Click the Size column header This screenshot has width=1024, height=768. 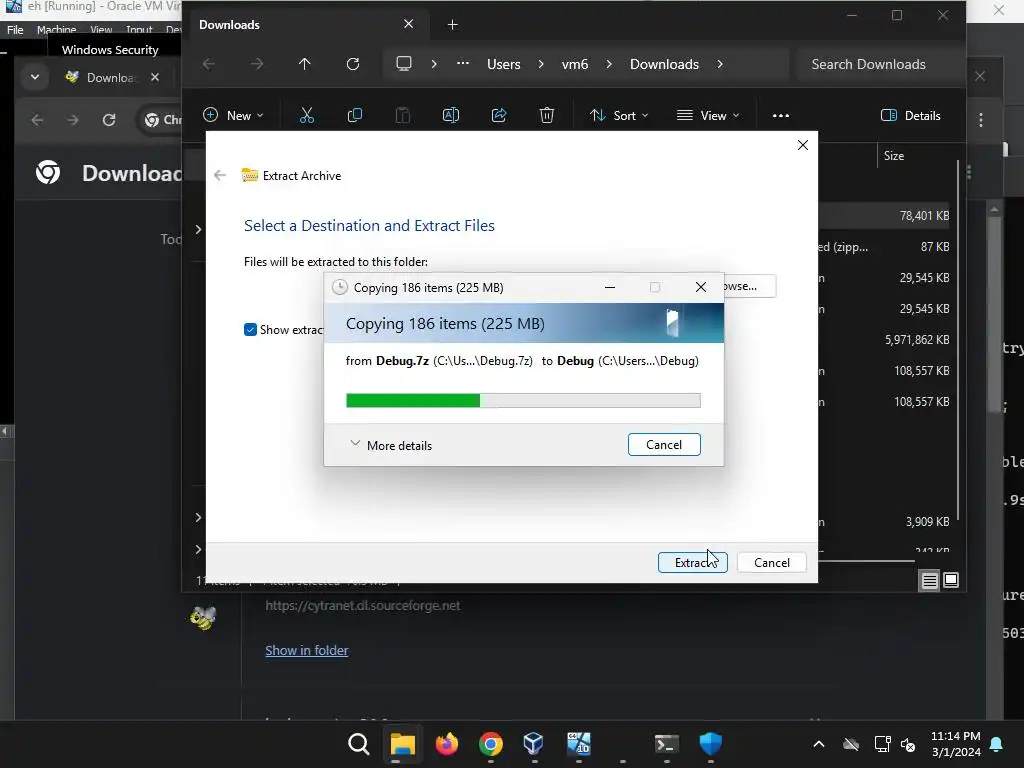tap(893, 155)
